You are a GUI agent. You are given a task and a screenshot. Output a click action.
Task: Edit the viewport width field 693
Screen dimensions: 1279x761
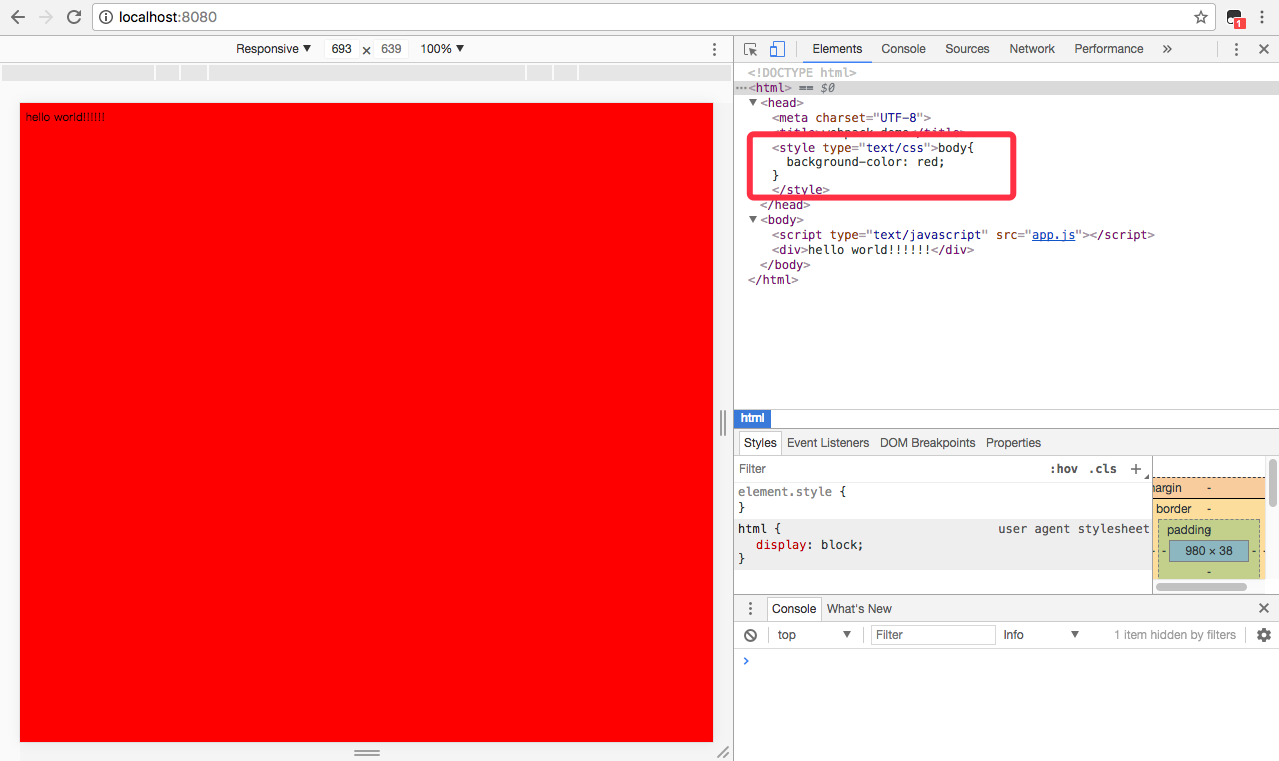pyautogui.click(x=341, y=49)
